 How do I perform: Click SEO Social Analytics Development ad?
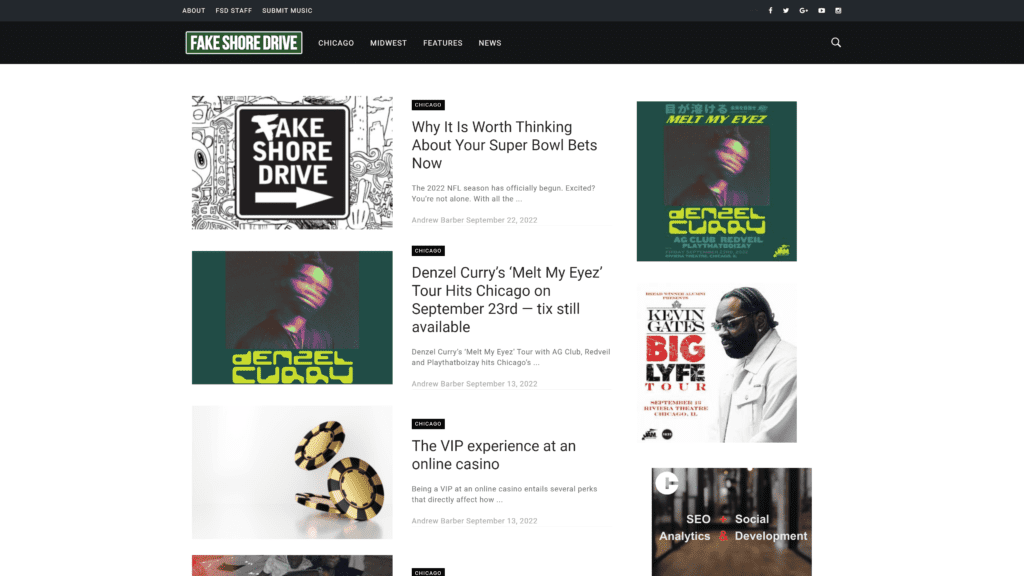(731, 522)
